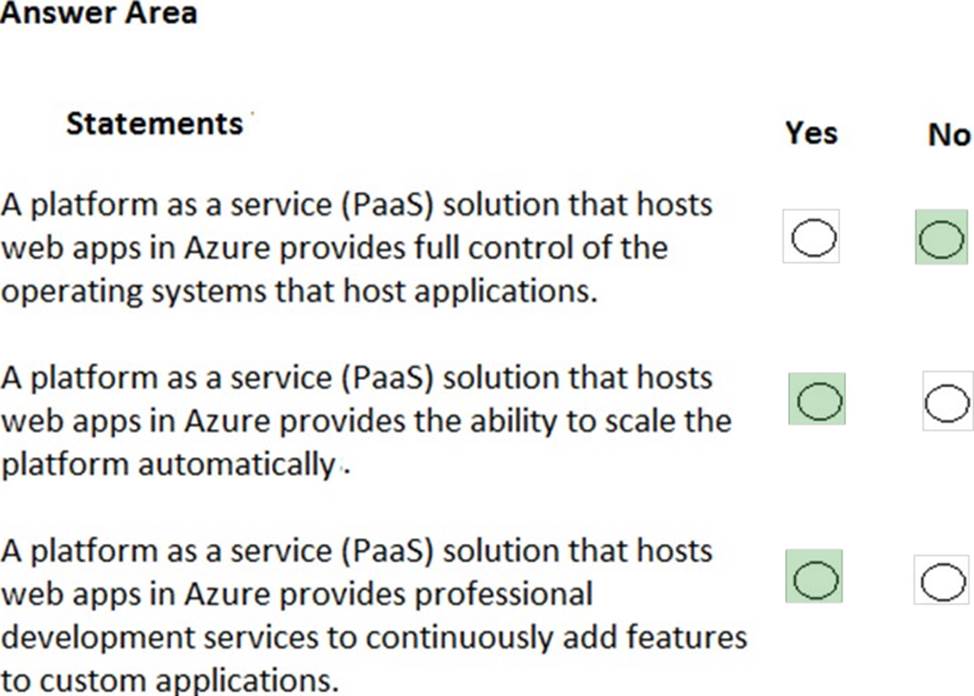Viewport: 974px width, 696px height.
Task: Choose No for the automatic scaling statement
Action: tap(946, 402)
